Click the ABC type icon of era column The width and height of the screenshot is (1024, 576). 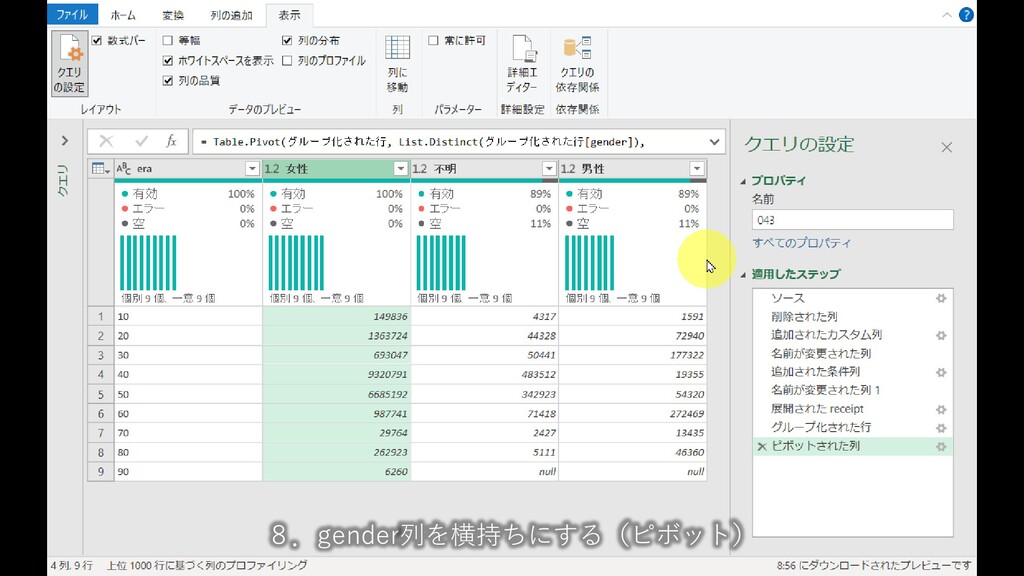124,168
